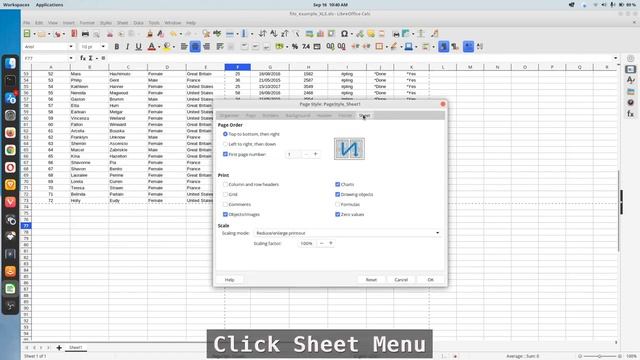Open the Styles panel in the sidebar
This screenshot has height=360, width=640.
631,80
